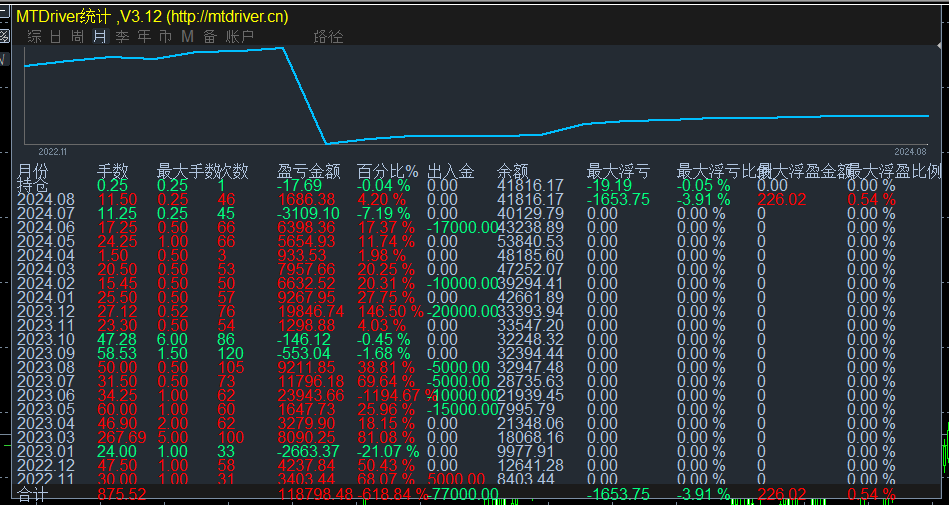This screenshot has height=505, width=949.
Task: Click balance 53840.53 in the 2024.05 row
Action: click(x=531, y=241)
